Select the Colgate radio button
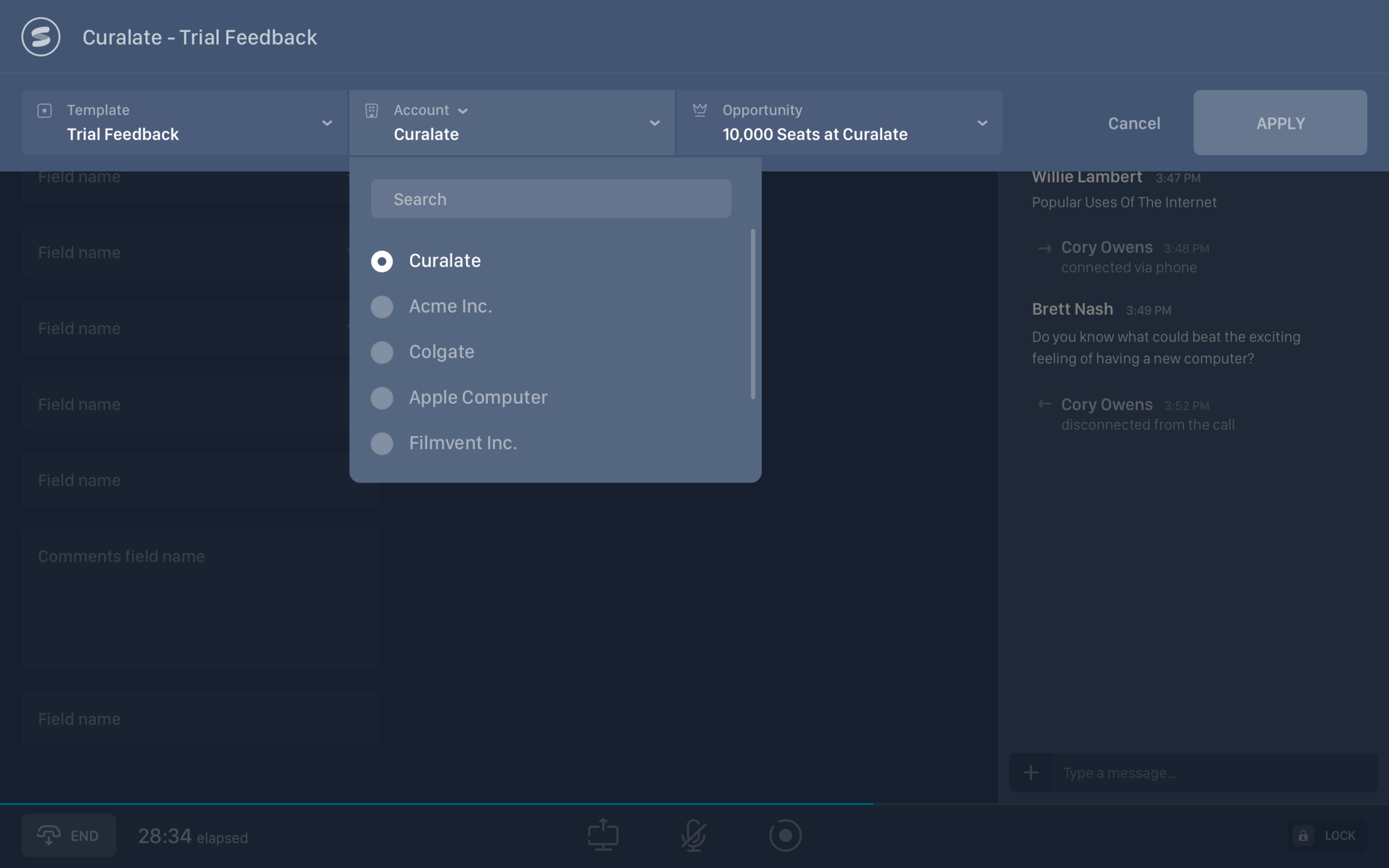 382,353
